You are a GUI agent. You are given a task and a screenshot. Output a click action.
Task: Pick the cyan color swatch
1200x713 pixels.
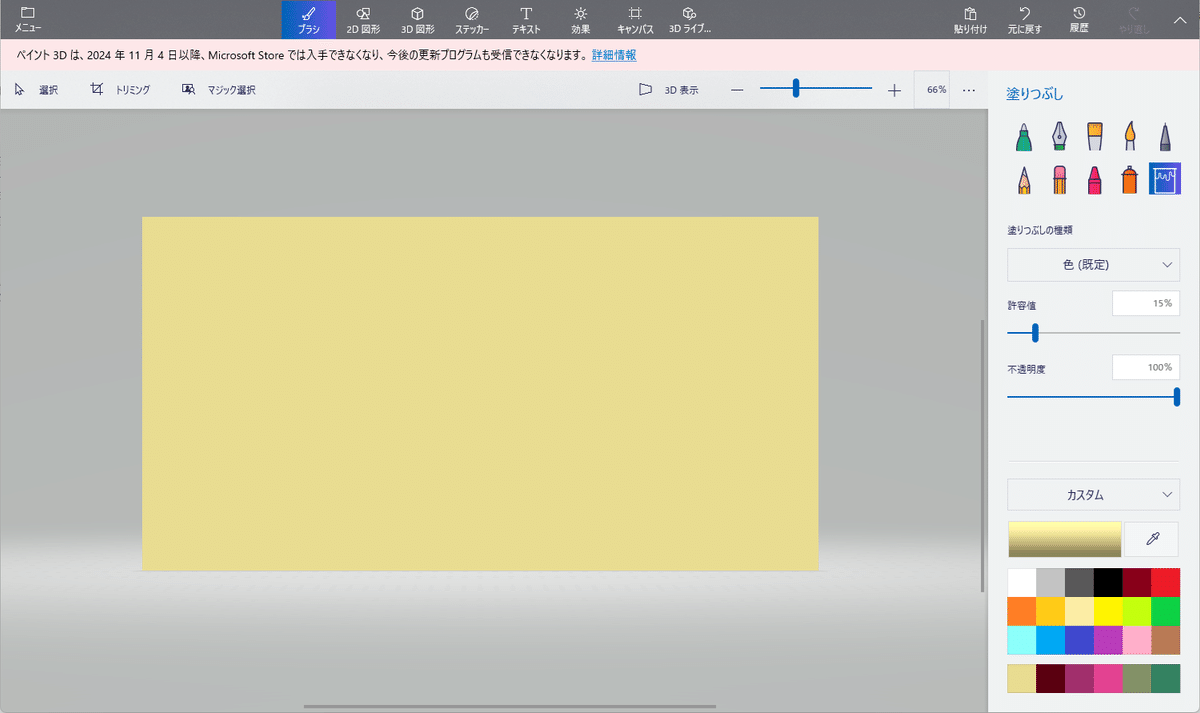tap(1022, 640)
